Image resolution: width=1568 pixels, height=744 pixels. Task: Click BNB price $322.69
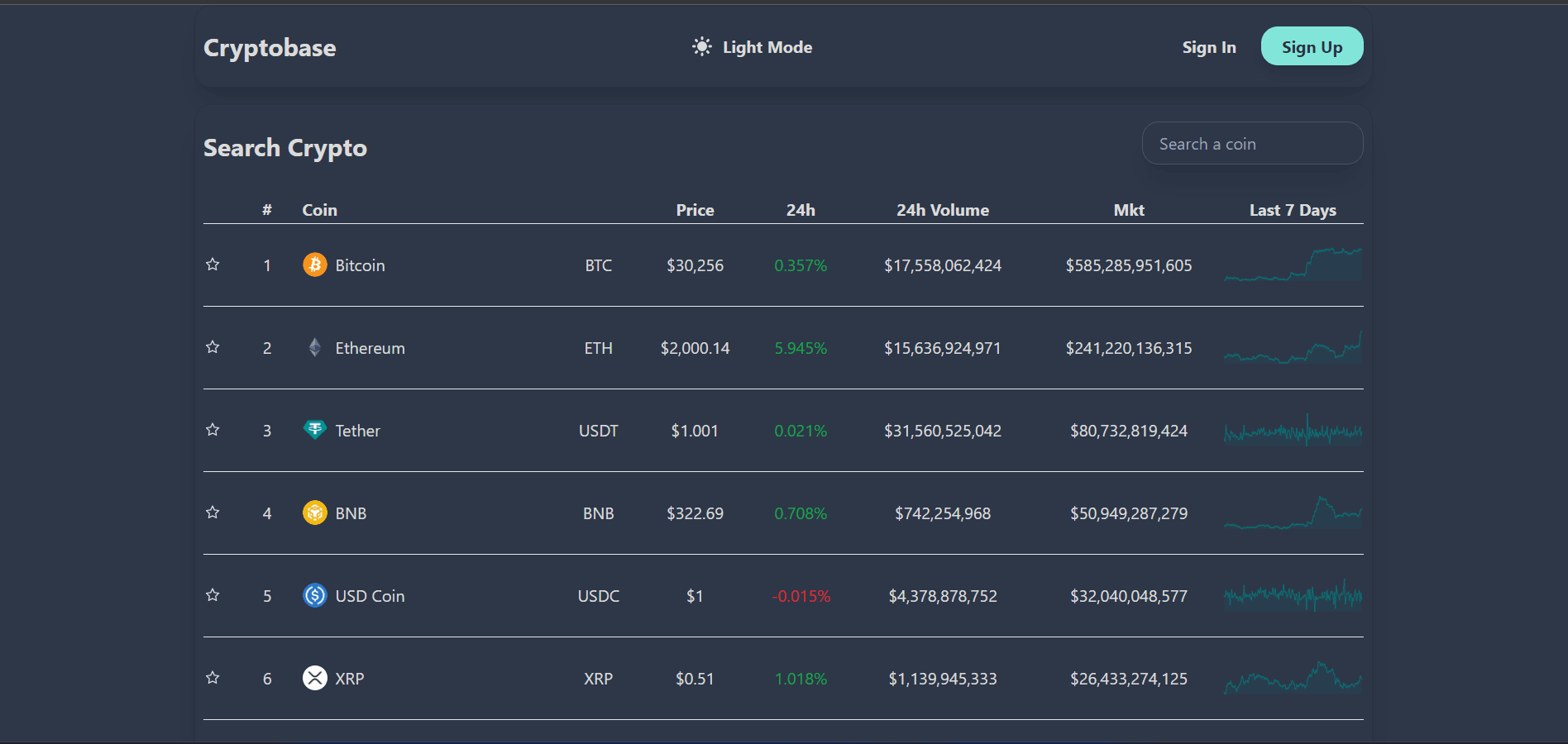[x=695, y=513]
